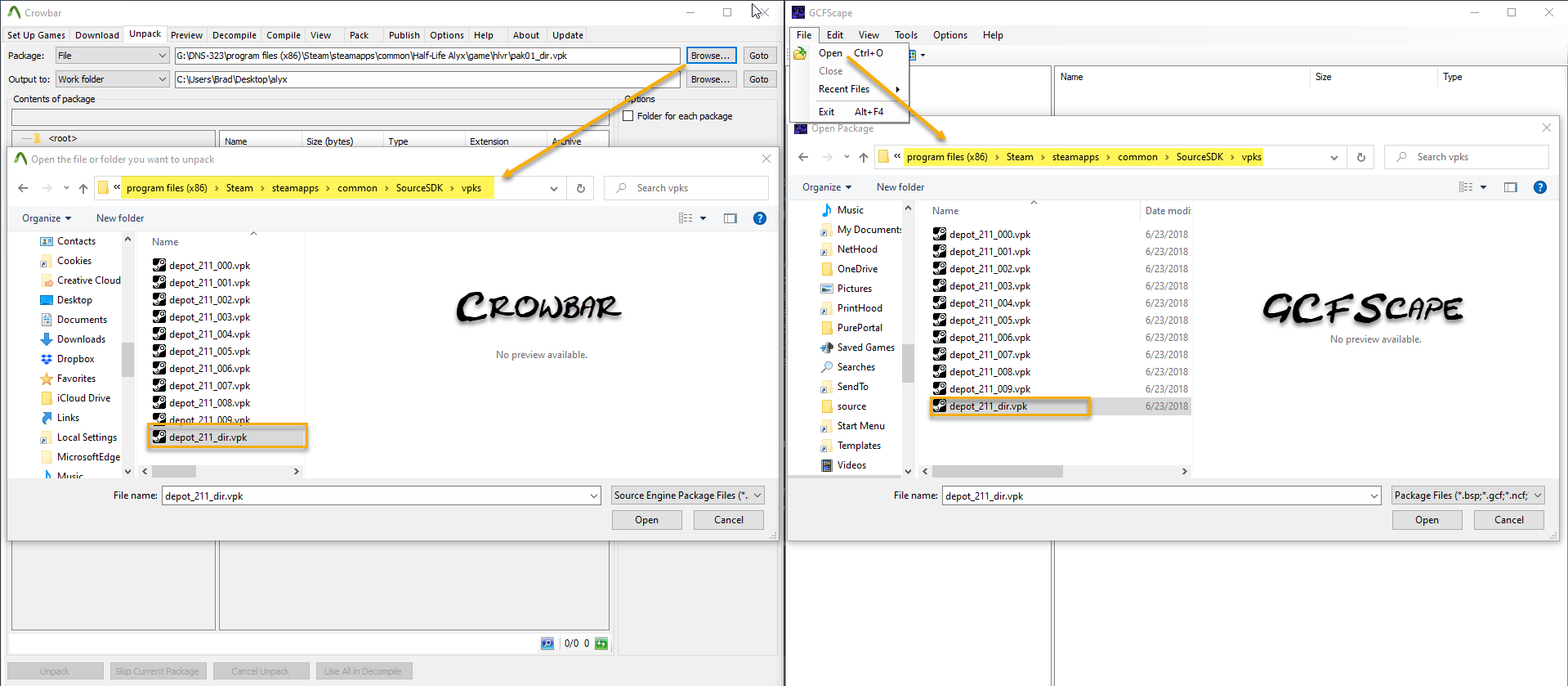Click back arrow in Open Package dialog
This screenshot has width=1568, height=686.
click(803, 157)
